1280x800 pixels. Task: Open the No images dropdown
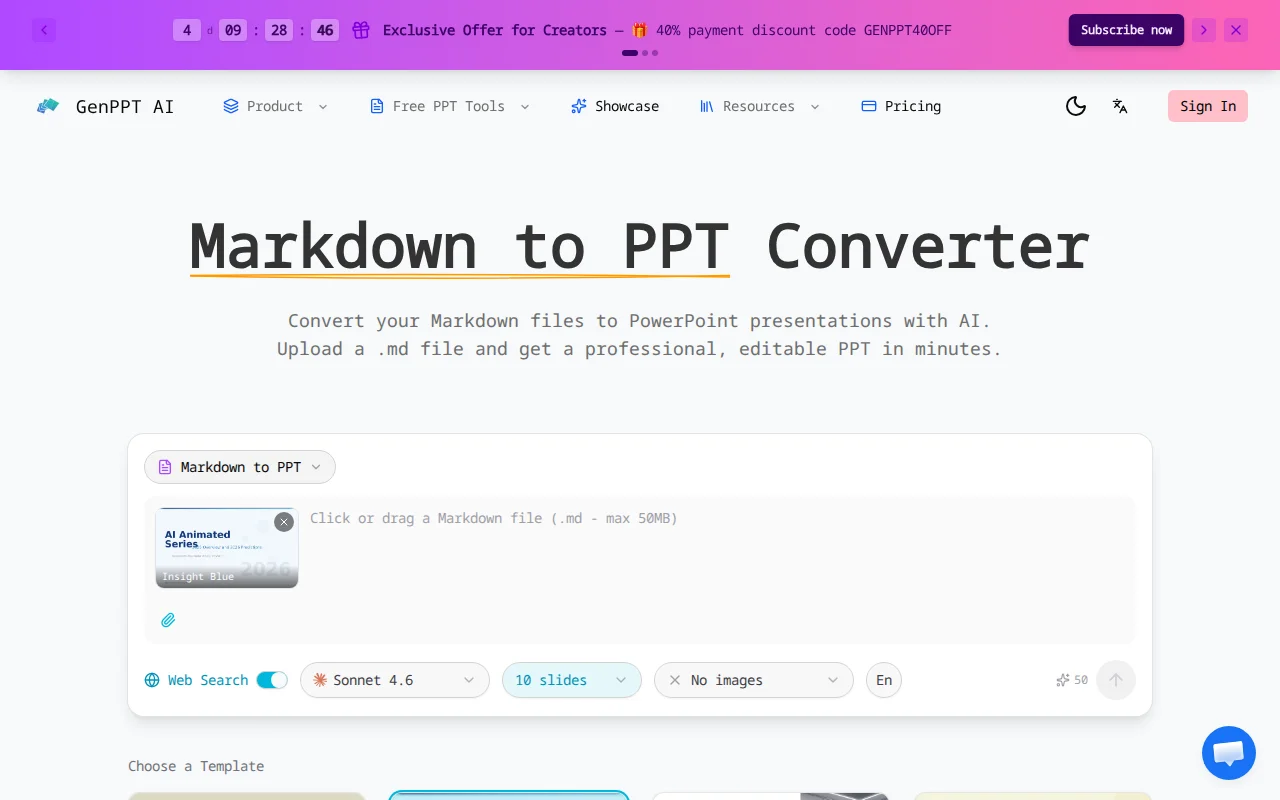click(x=754, y=680)
